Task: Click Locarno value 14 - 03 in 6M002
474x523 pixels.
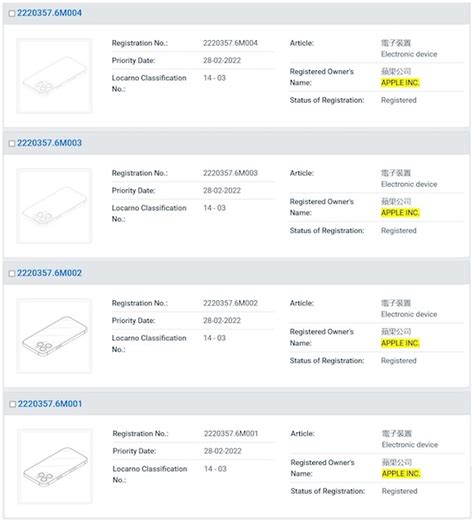Action: pos(214,338)
